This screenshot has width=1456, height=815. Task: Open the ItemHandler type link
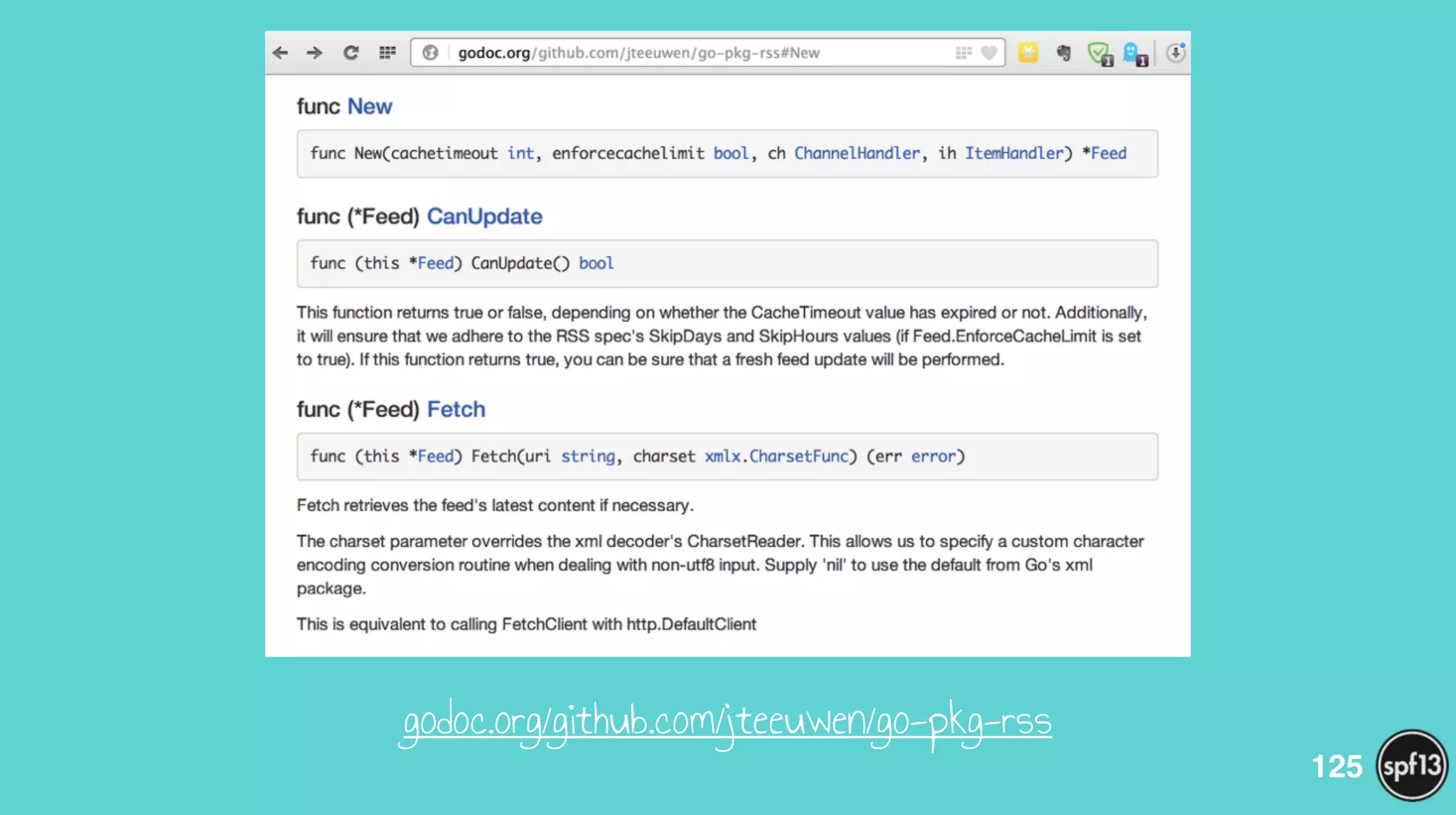(x=1014, y=153)
